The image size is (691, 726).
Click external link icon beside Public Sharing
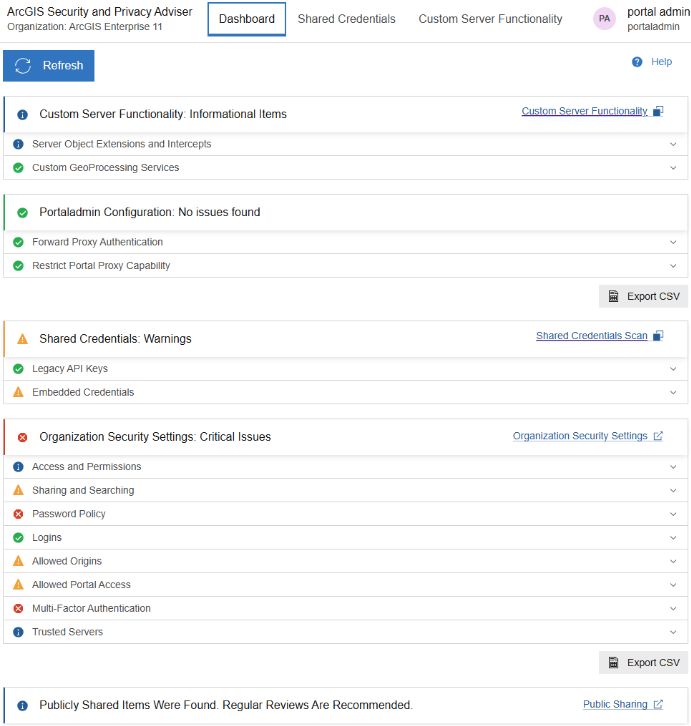tap(658, 704)
